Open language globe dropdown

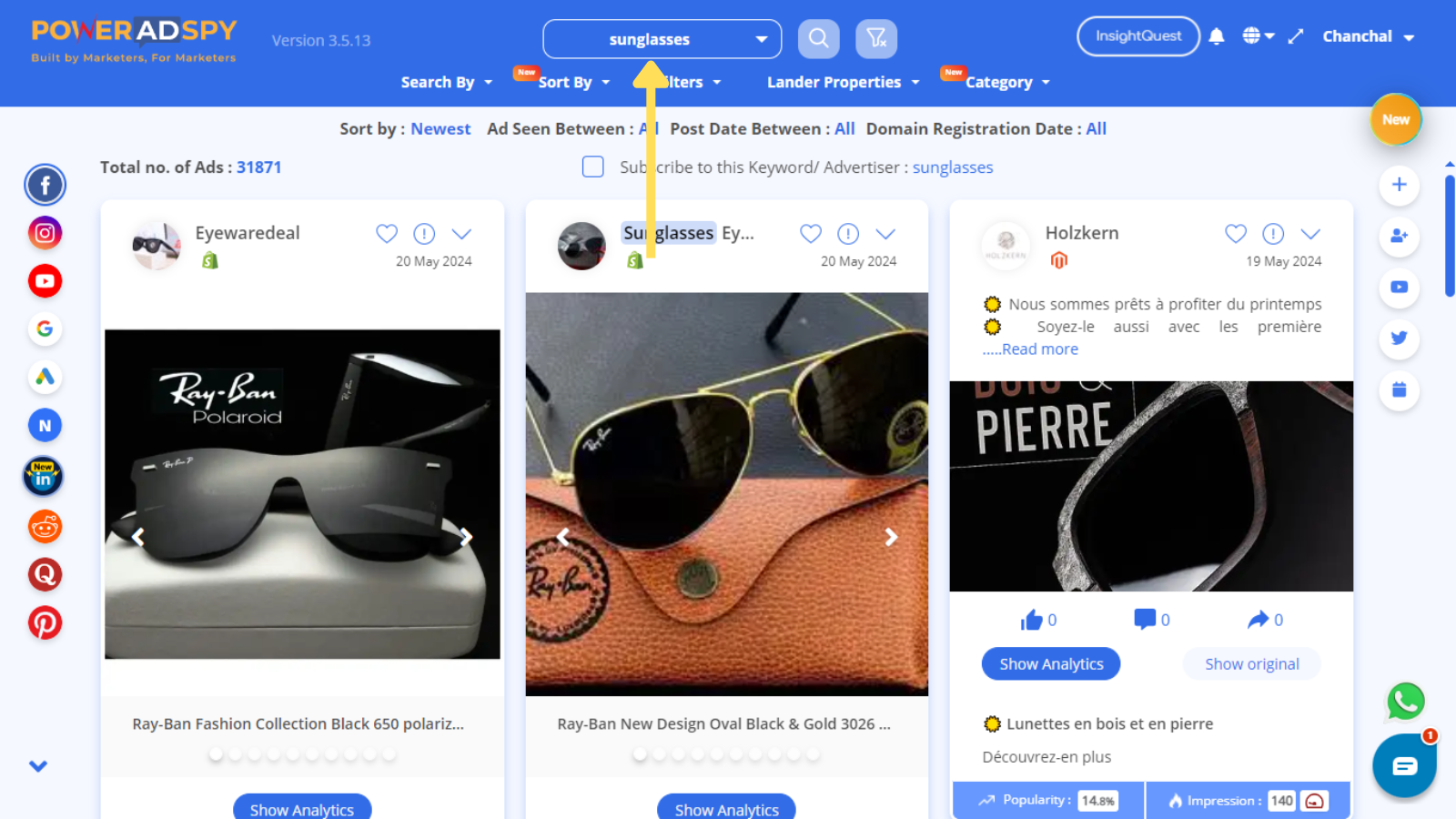pos(1259,36)
